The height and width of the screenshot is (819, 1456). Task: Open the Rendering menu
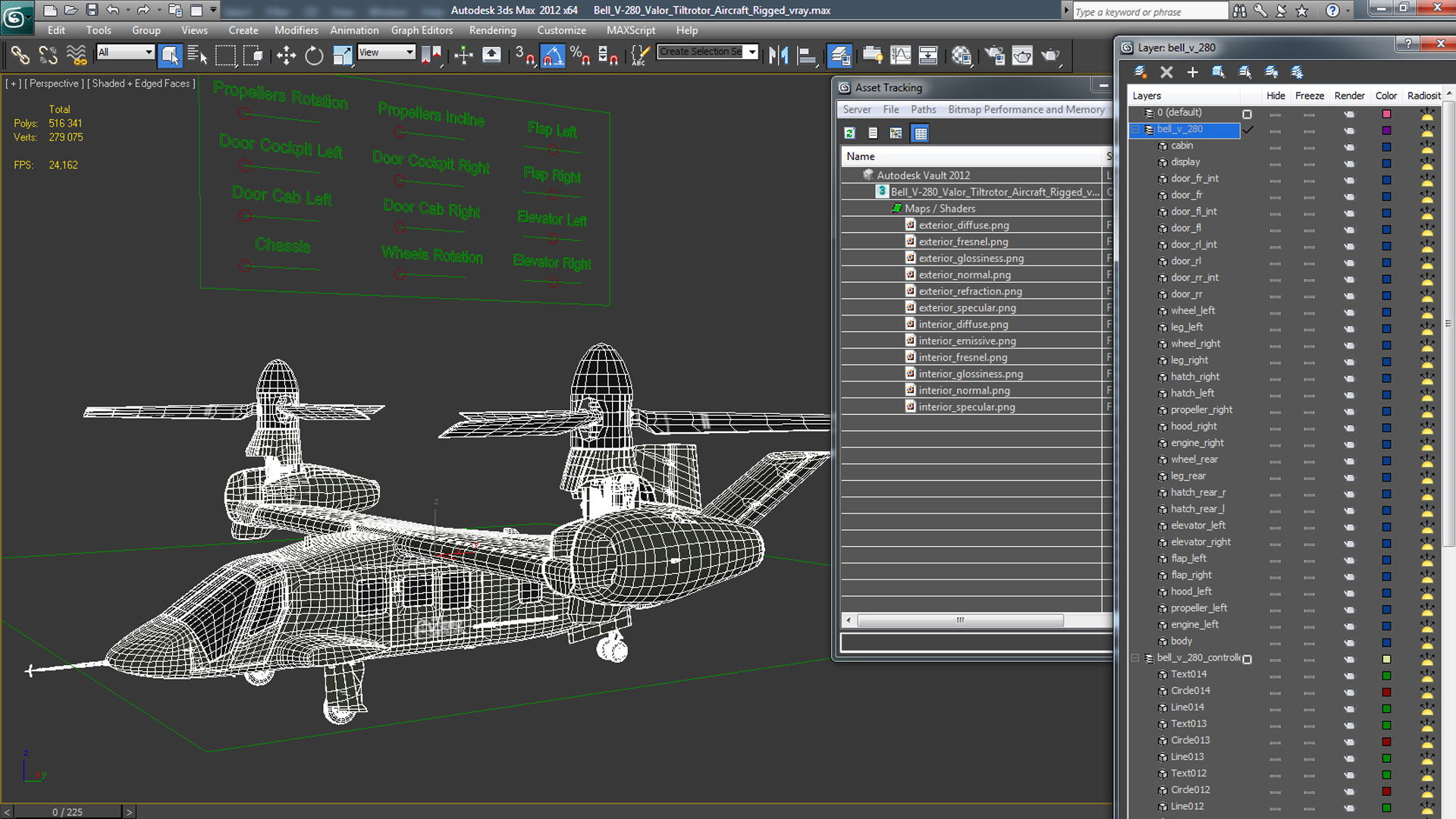point(492,30)
